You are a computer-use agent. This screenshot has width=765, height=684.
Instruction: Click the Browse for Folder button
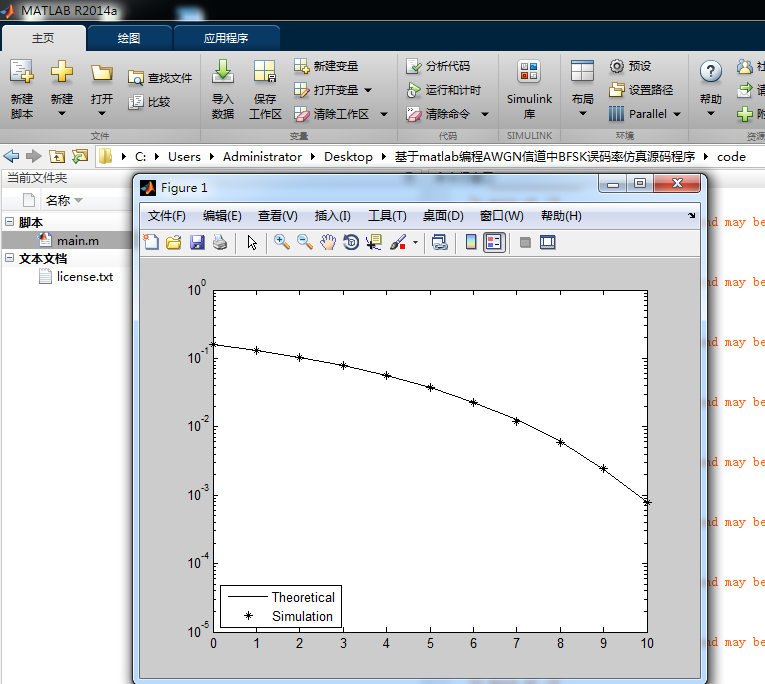(x=80, y=156)
